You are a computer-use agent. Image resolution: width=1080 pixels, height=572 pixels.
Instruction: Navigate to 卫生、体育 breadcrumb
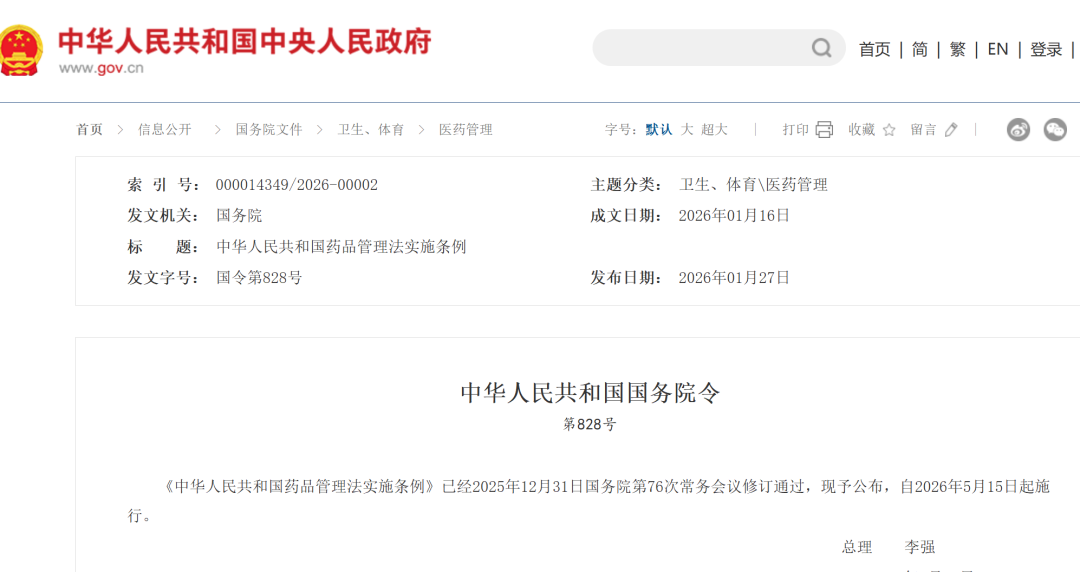pyautogui.click(x=370, y=130)
